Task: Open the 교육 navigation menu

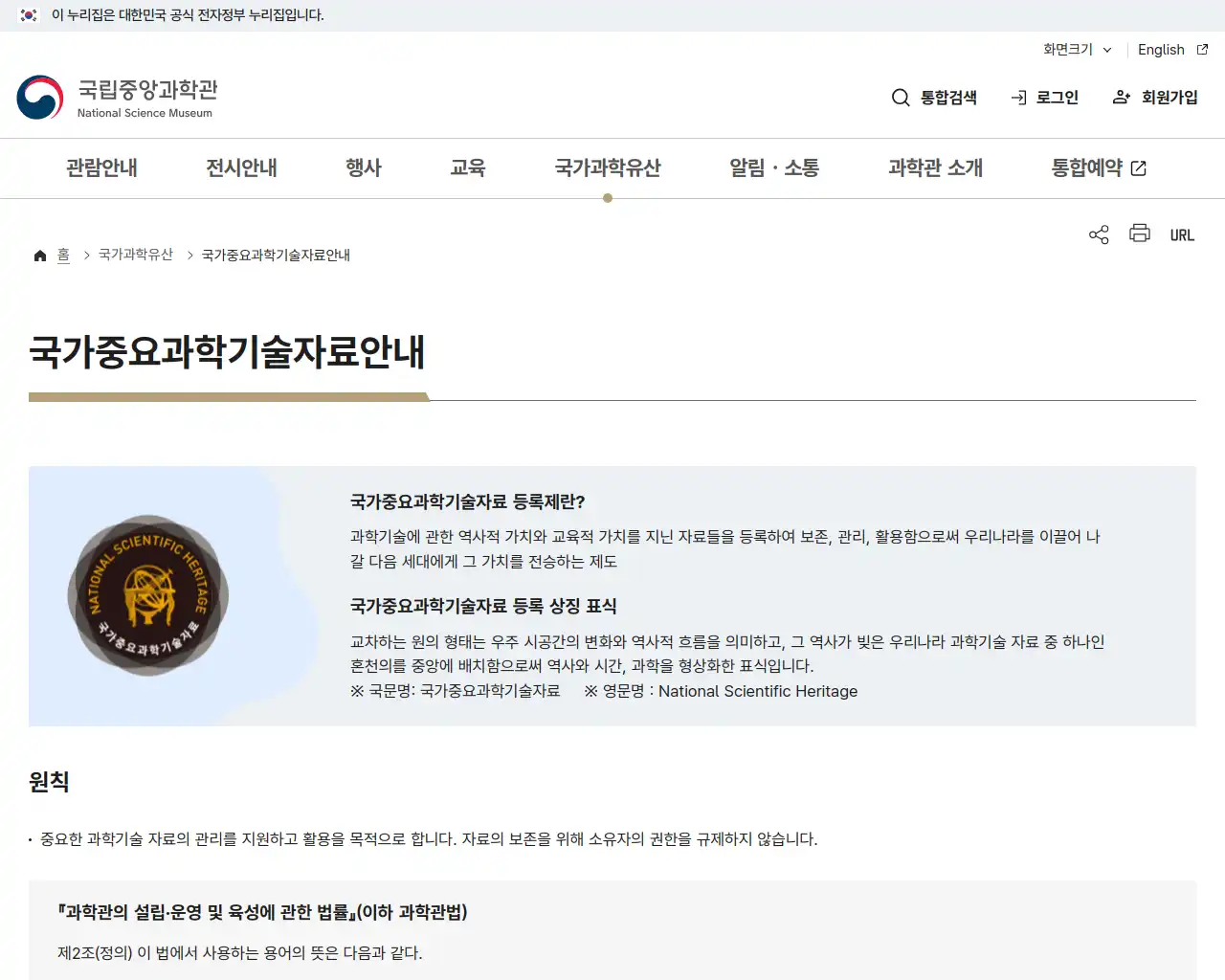Action: [x=468, y=167]
